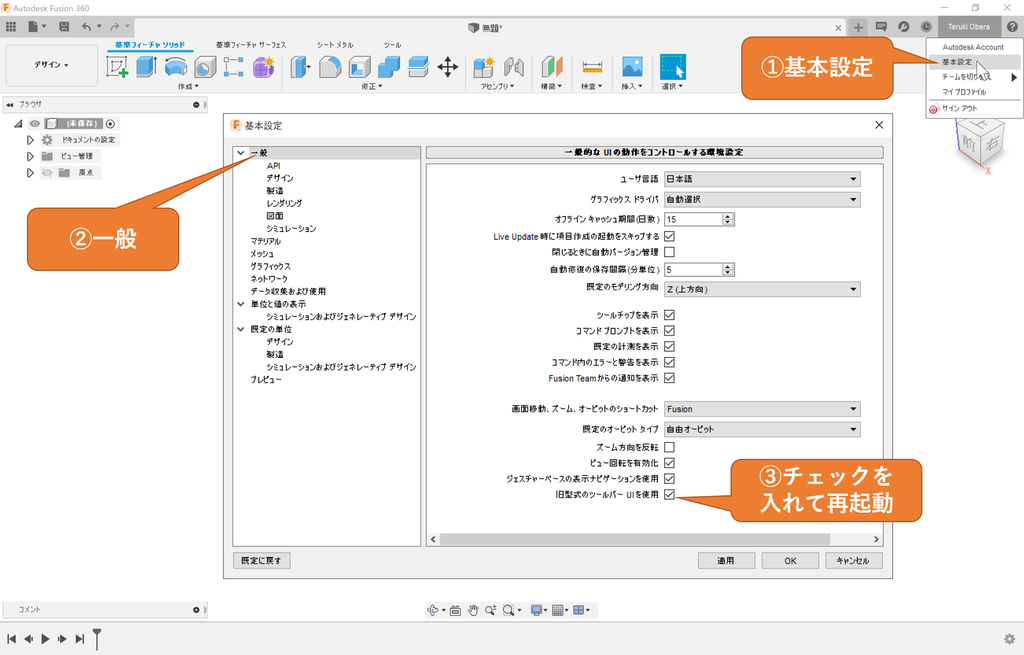
Task: Toggle Live Update skip startup checkbox
Action: (x=669, y=236)
